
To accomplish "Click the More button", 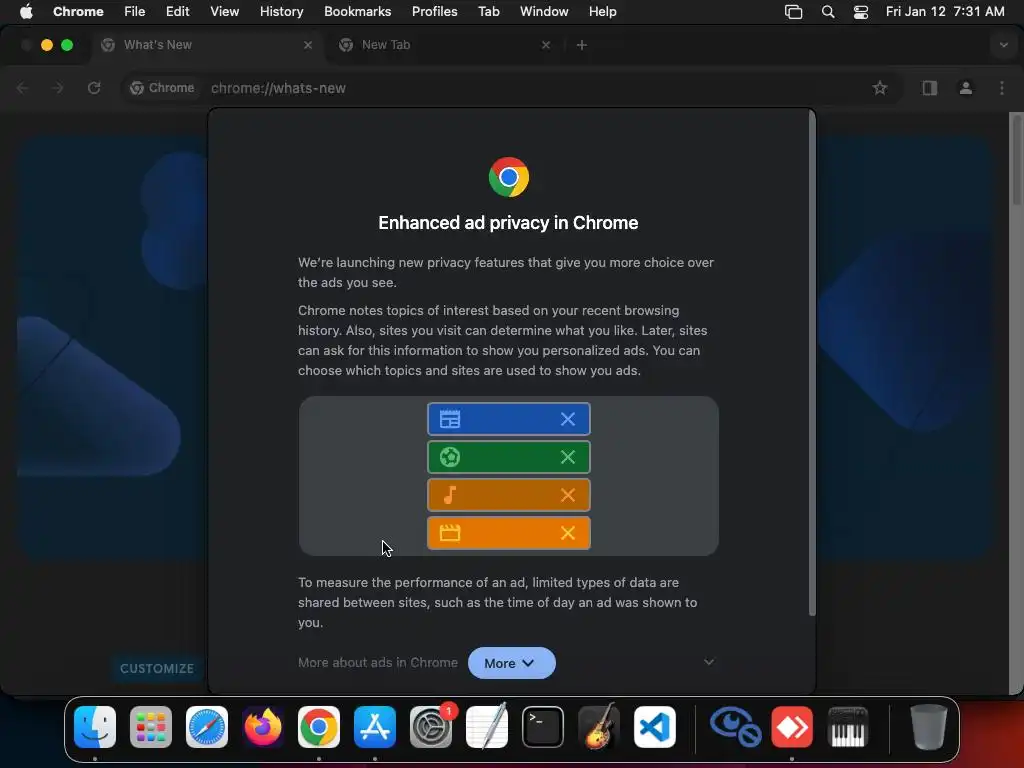I will 511,663.
